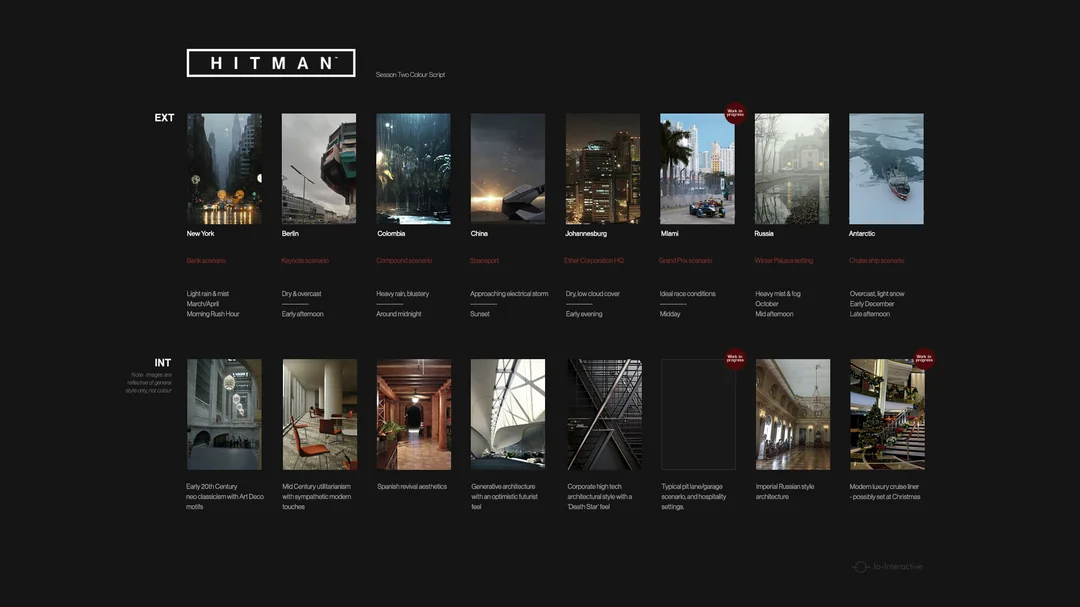This screenshot has height=607, width=1080.
Task: Click the "Antarctic" location label
Action: [x=862, y=234]
